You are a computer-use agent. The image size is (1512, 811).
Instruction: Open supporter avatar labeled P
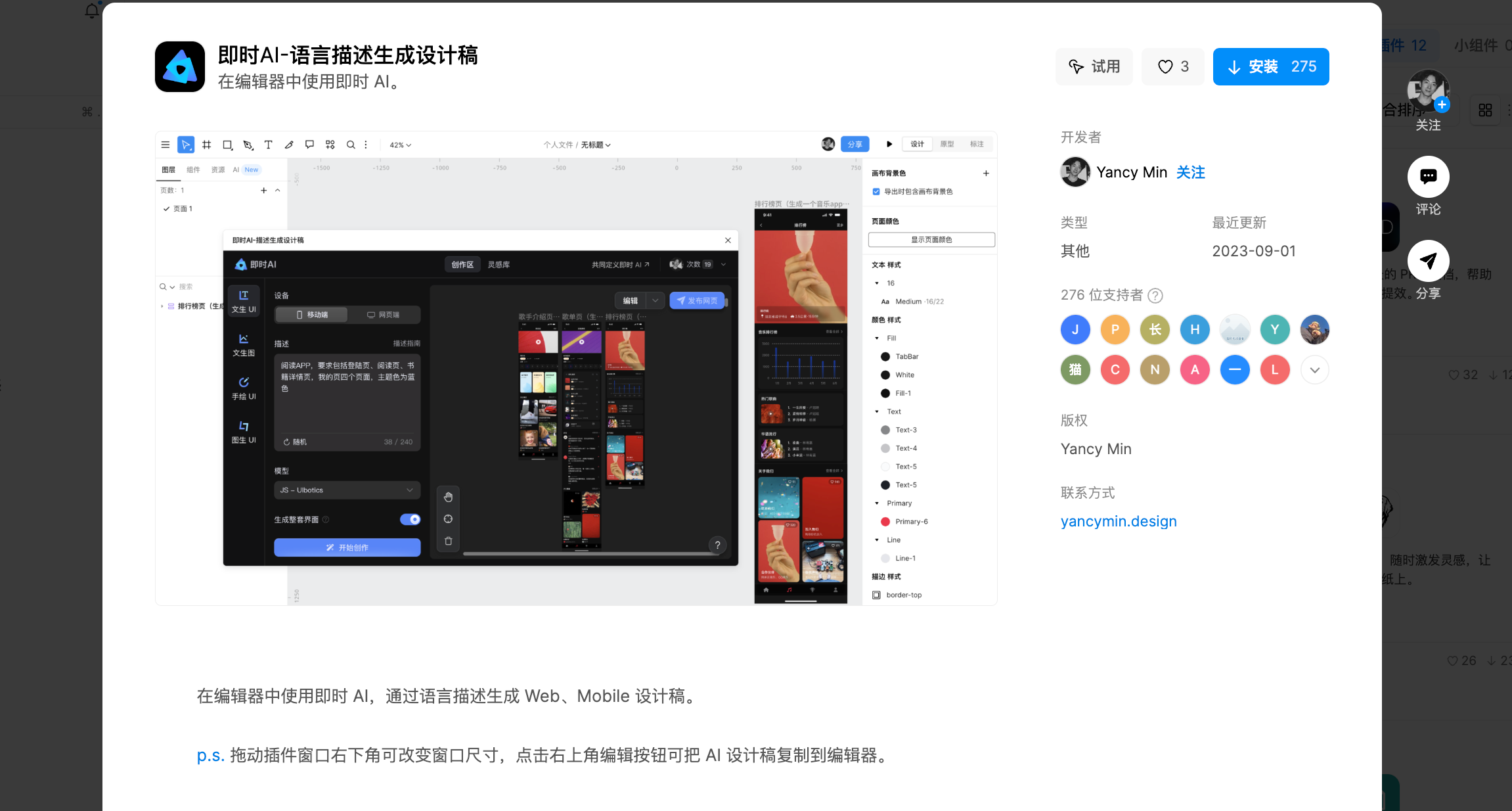1115,330
